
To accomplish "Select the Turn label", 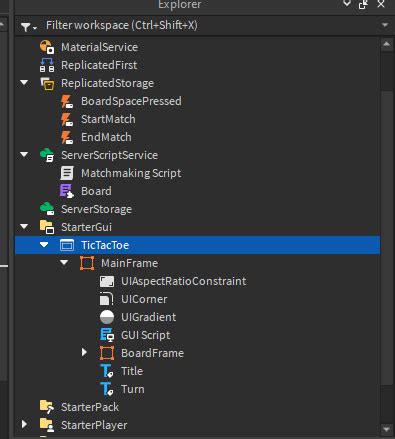I will pyautogui.click(x=133, y=389).
